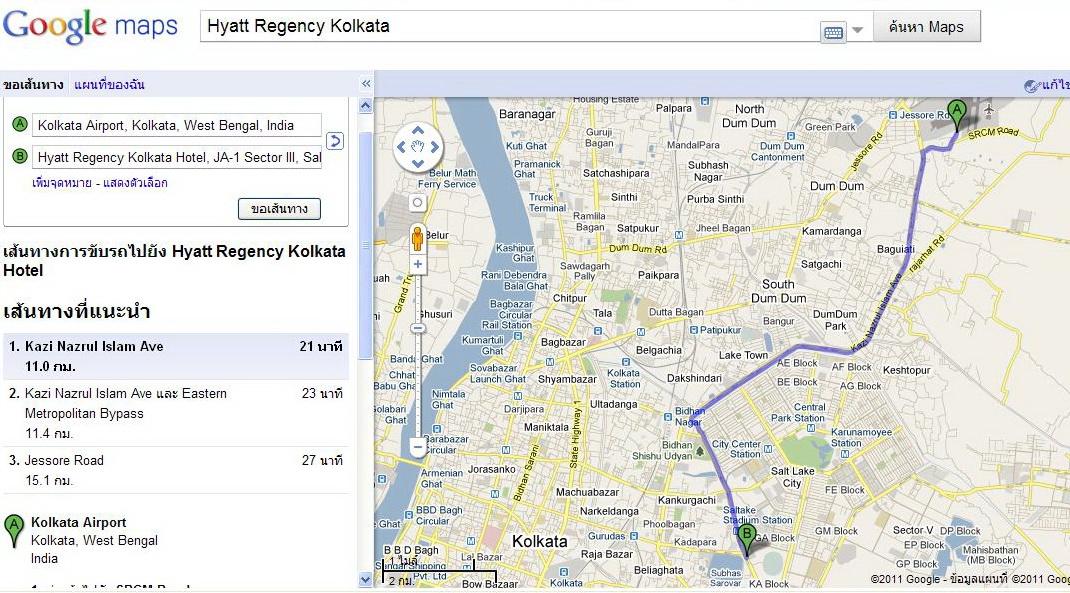Click the Patipukur station icon on map
This screenshot has height=593, width=1070.
(693, 330)
